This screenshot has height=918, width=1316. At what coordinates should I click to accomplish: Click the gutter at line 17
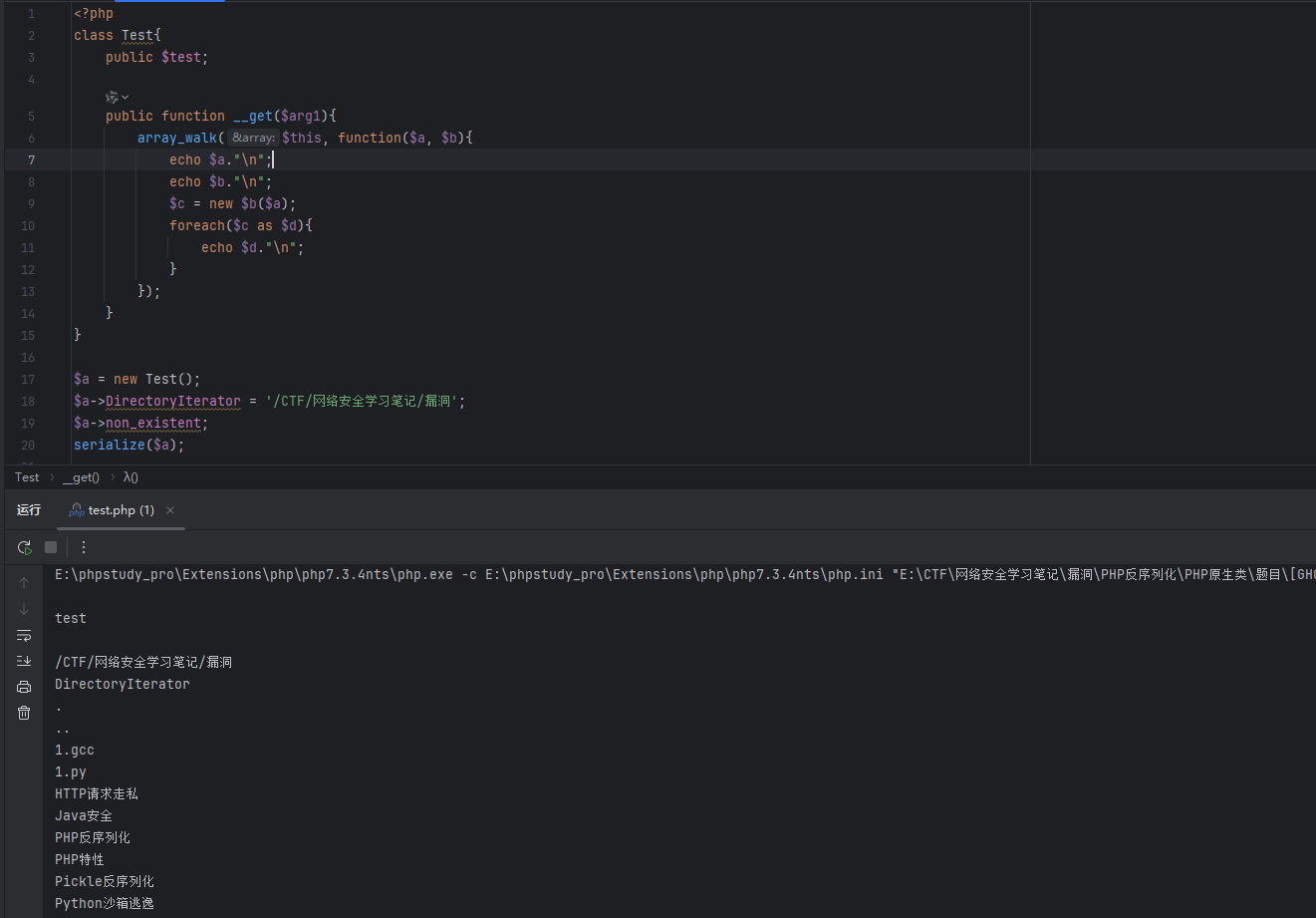pyautogui.click(x=28, y=380)
